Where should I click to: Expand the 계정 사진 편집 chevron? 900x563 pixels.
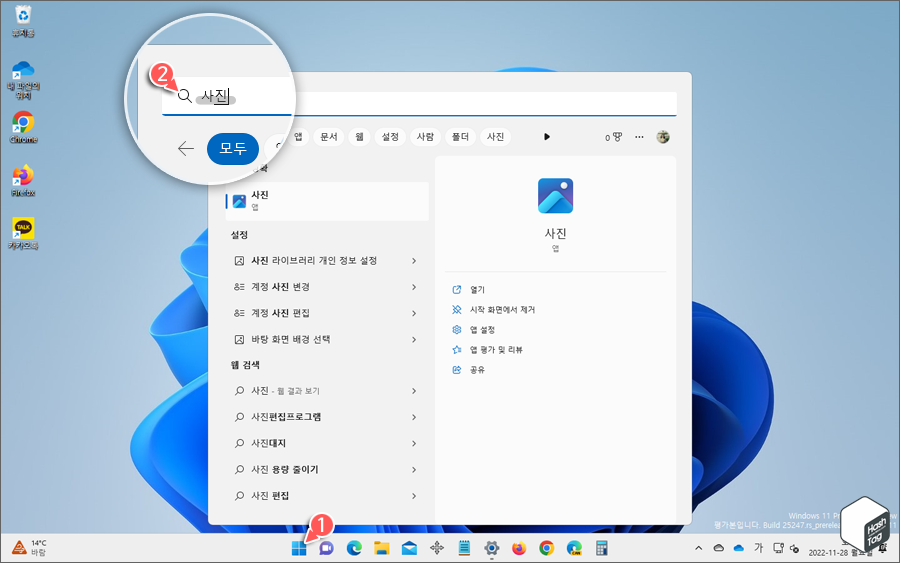point(414,313)
